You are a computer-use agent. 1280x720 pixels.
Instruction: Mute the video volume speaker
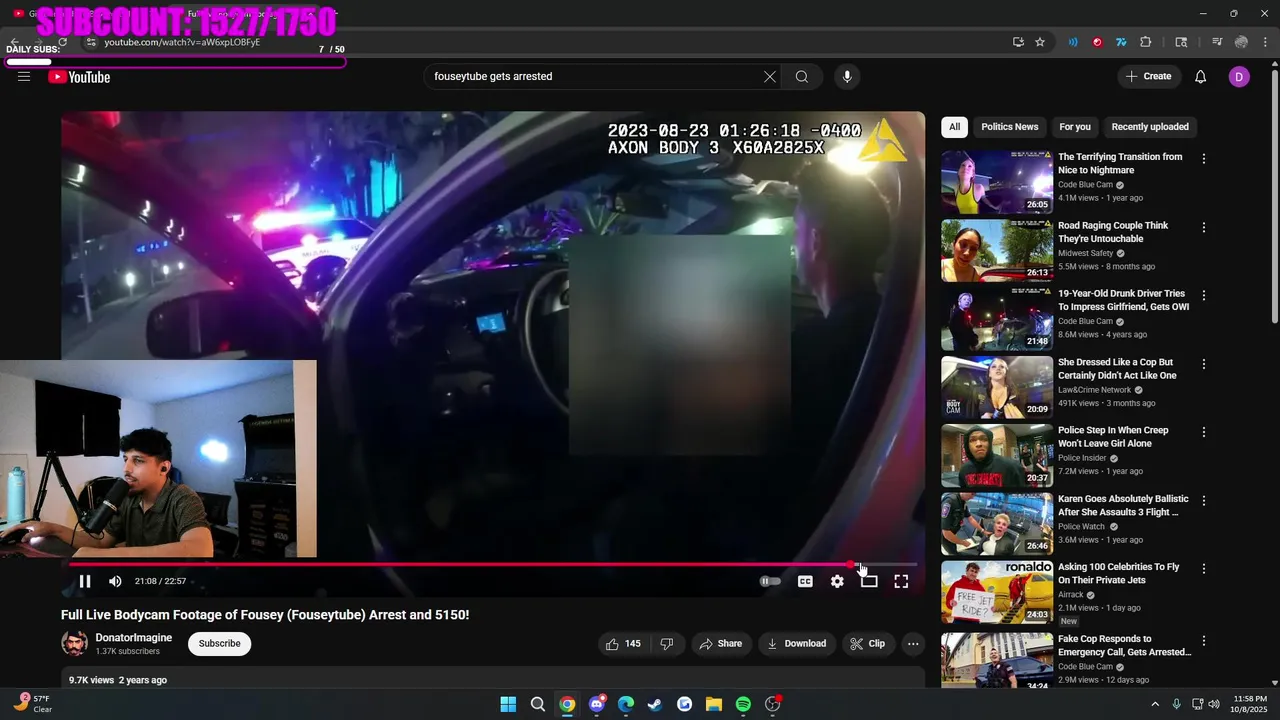pyautogui.click(x=115, y=581)
